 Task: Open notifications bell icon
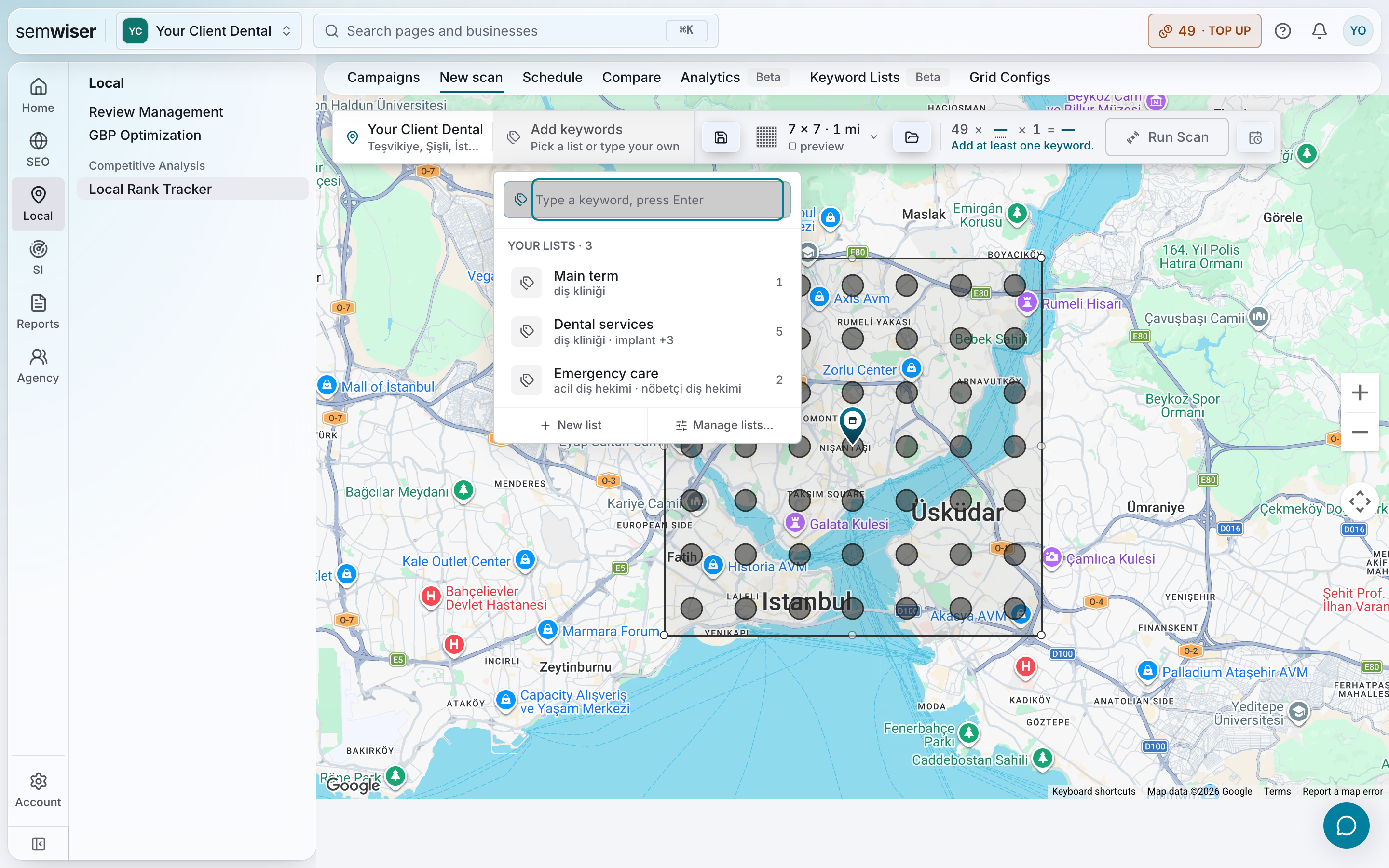(x=1320, y=31)
